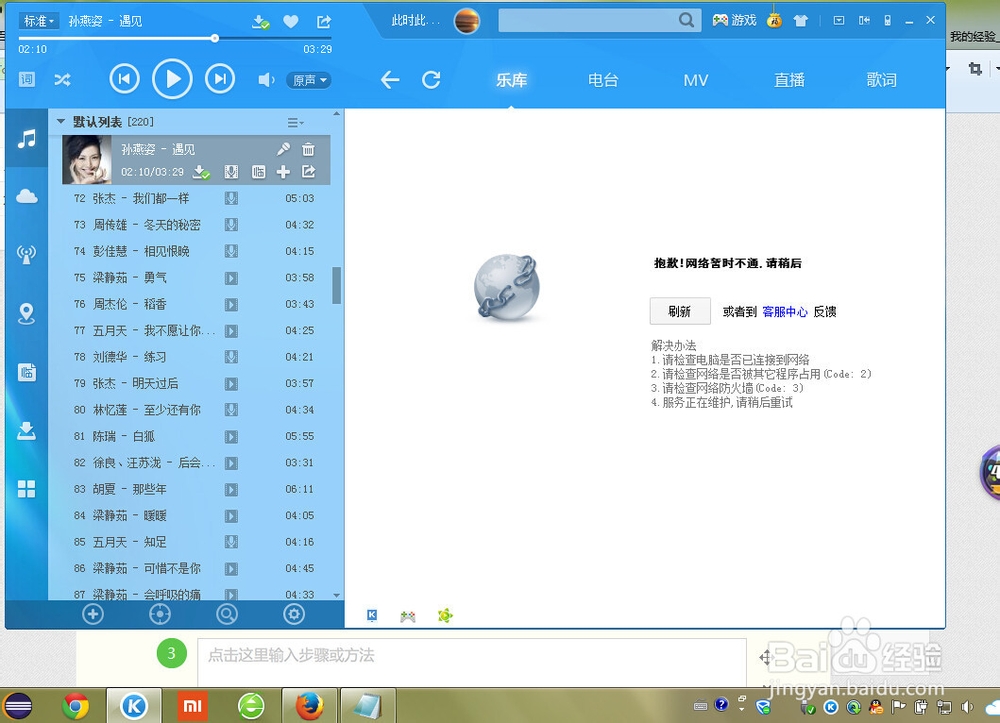Favorite the song with heart icon
This screenshot has height=723, width=1000.
[x=291, y=22]
